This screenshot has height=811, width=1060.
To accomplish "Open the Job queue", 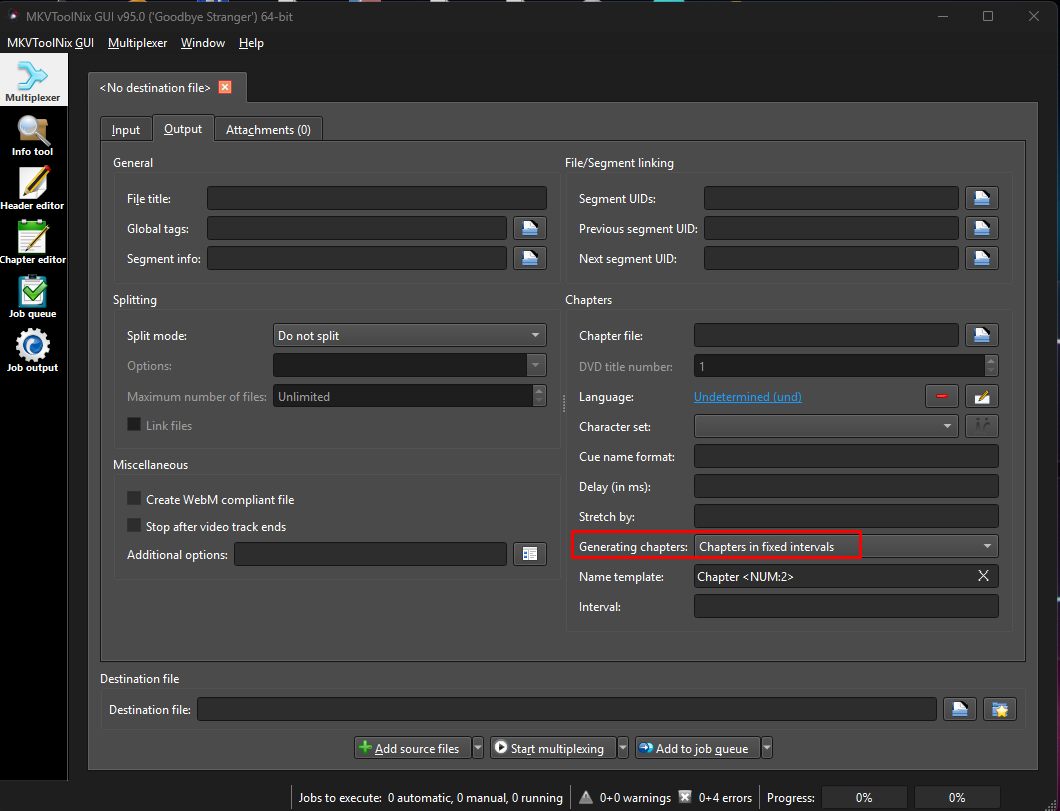I will pos(32,297).
